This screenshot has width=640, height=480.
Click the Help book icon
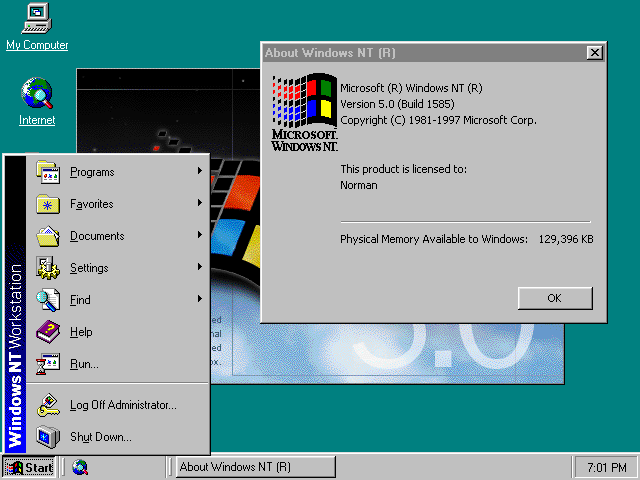click(49, 332)
